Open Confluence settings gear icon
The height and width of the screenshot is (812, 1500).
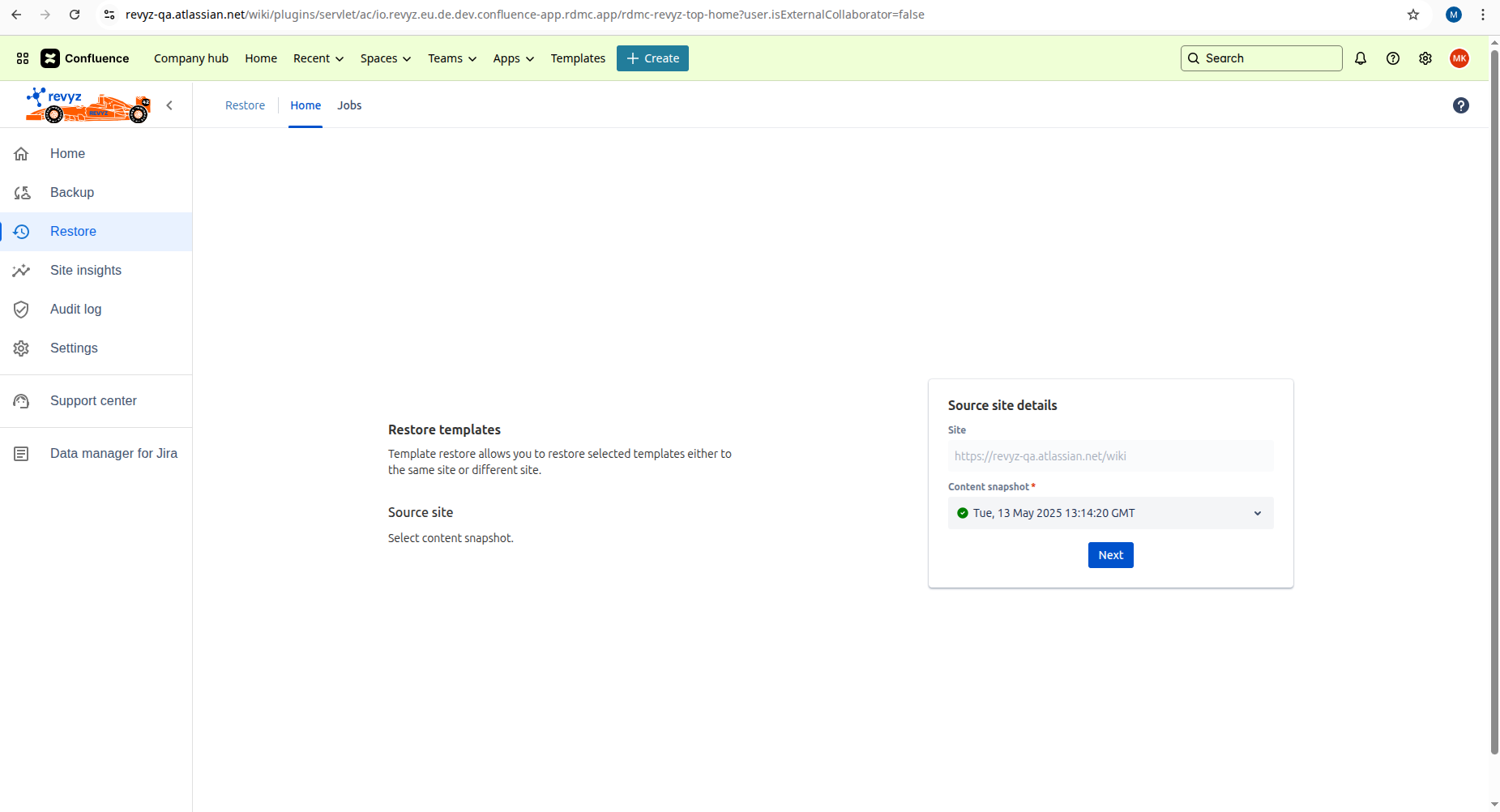[1425, 58]
